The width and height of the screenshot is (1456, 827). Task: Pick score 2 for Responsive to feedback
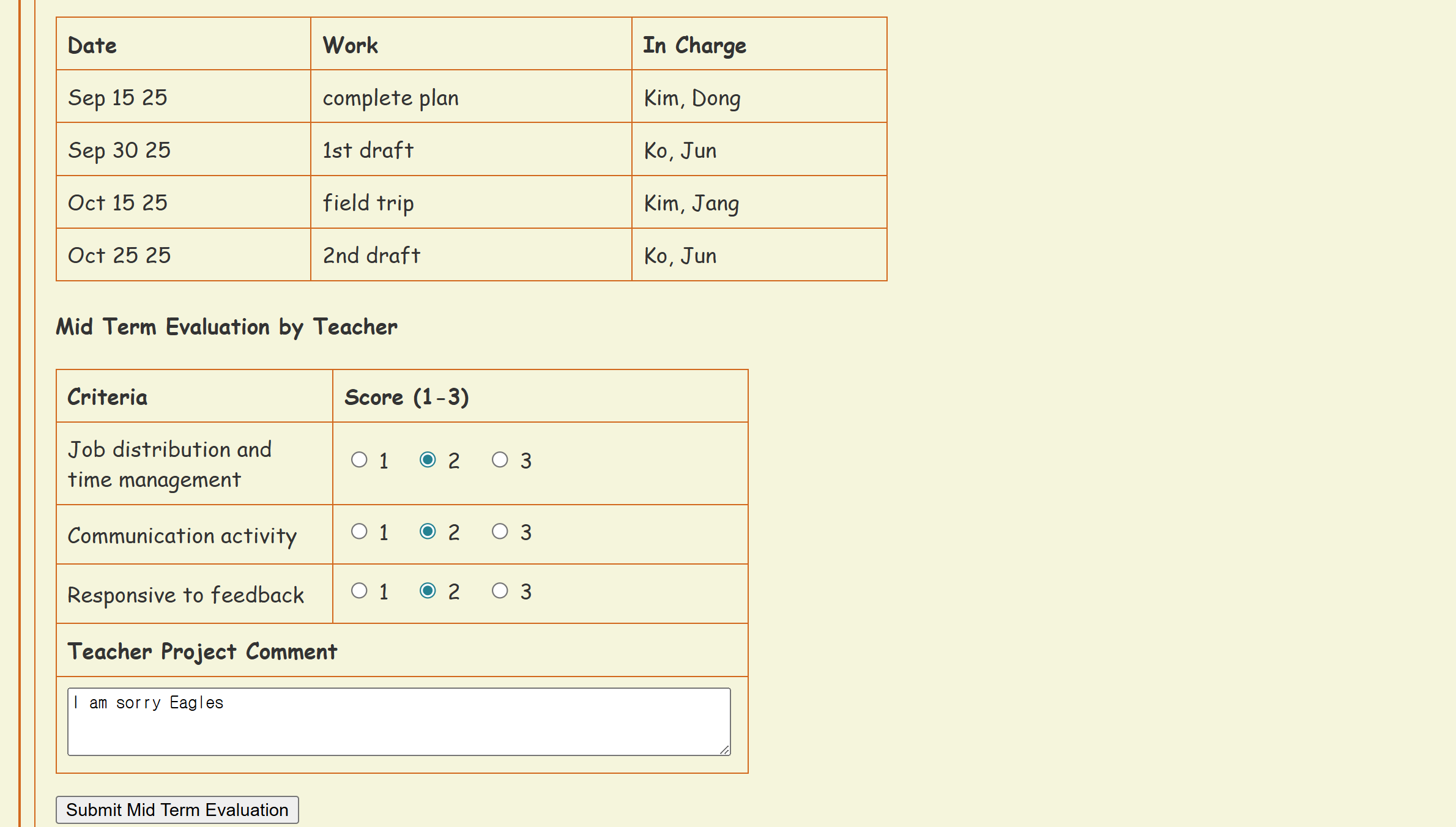pos(428,591)
